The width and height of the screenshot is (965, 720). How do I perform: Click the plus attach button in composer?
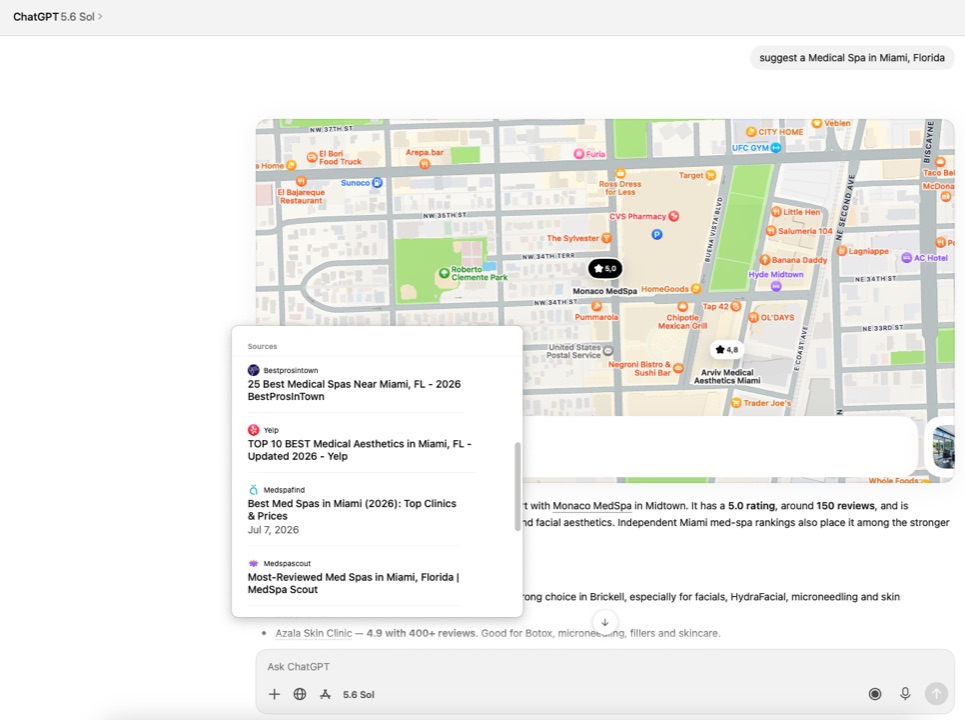click(x=274, y=694)
